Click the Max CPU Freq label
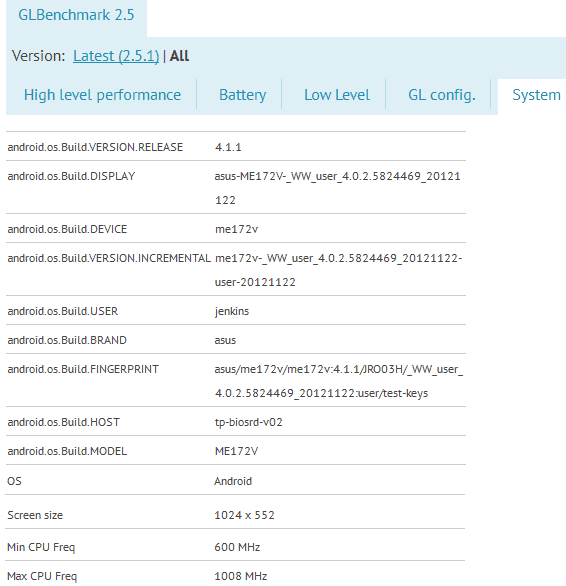 point(42,576)
